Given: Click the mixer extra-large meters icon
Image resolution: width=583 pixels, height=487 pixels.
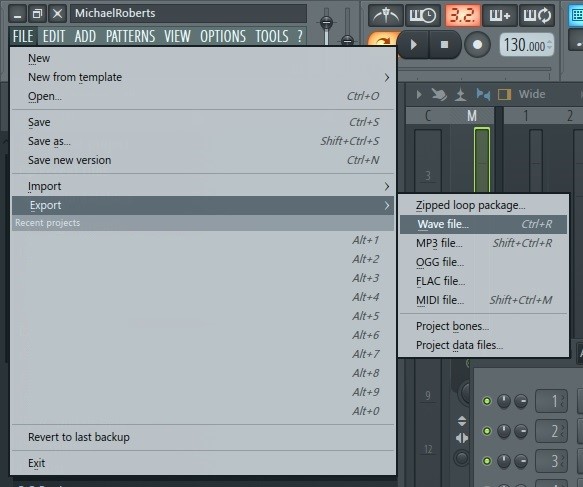Looking at the screenshot, I should coord(483,94).
